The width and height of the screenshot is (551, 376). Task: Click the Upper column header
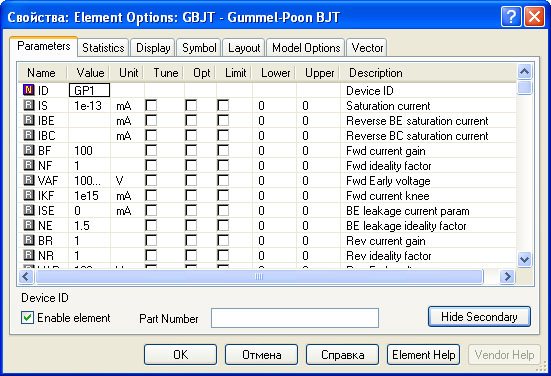(x=319, y=73)
